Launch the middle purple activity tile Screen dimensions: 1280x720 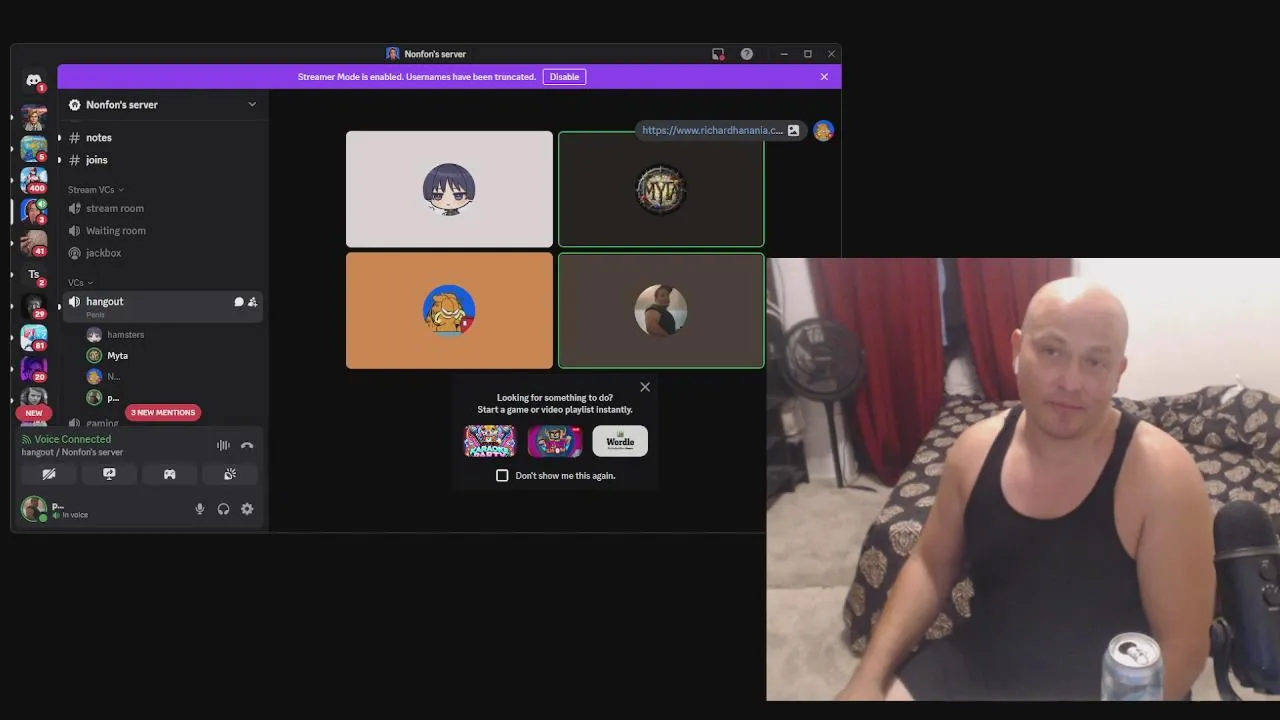pos(555,441)
